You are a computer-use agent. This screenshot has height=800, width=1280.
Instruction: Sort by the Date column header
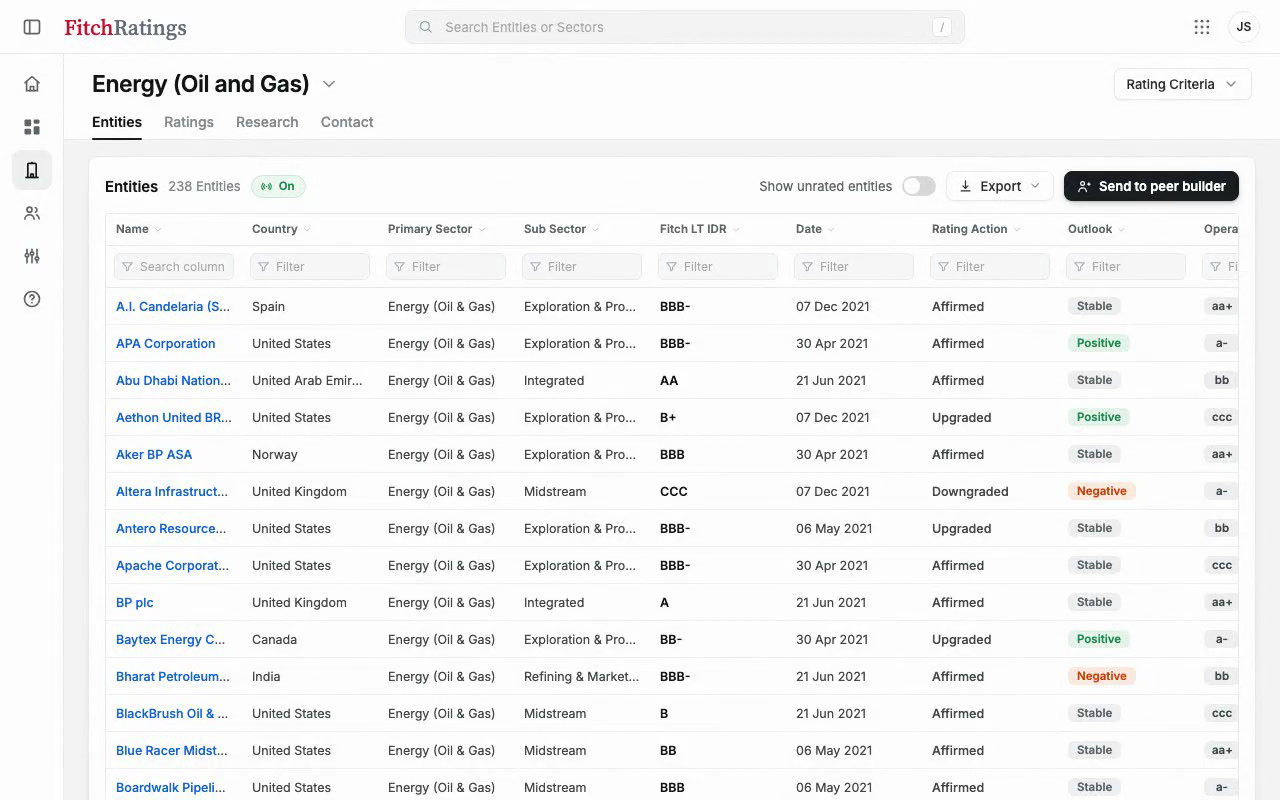tap(815, 229)
